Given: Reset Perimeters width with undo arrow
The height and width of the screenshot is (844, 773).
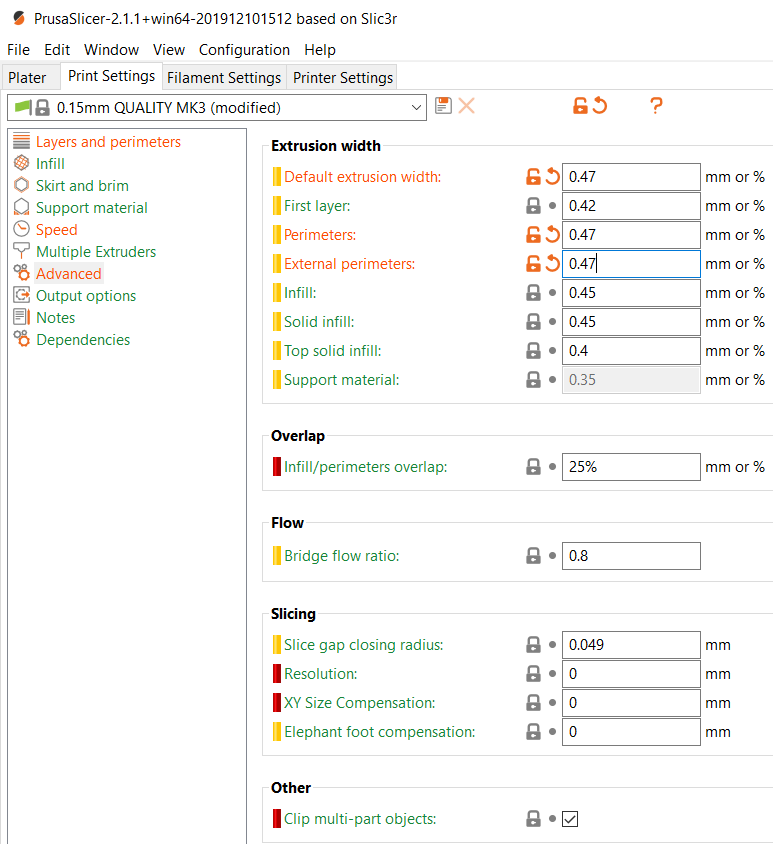Looking at the screenshot, I should tap(552, 235).
